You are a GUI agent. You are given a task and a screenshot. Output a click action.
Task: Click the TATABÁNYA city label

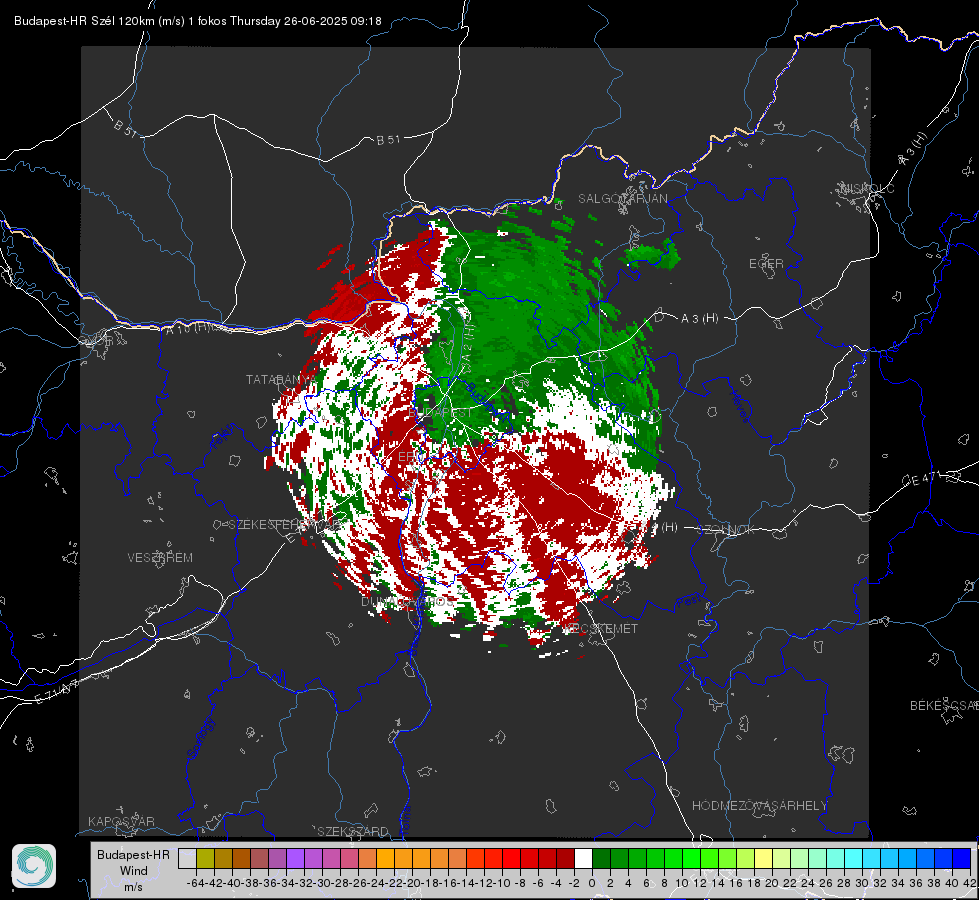click(x=281, y=379)
